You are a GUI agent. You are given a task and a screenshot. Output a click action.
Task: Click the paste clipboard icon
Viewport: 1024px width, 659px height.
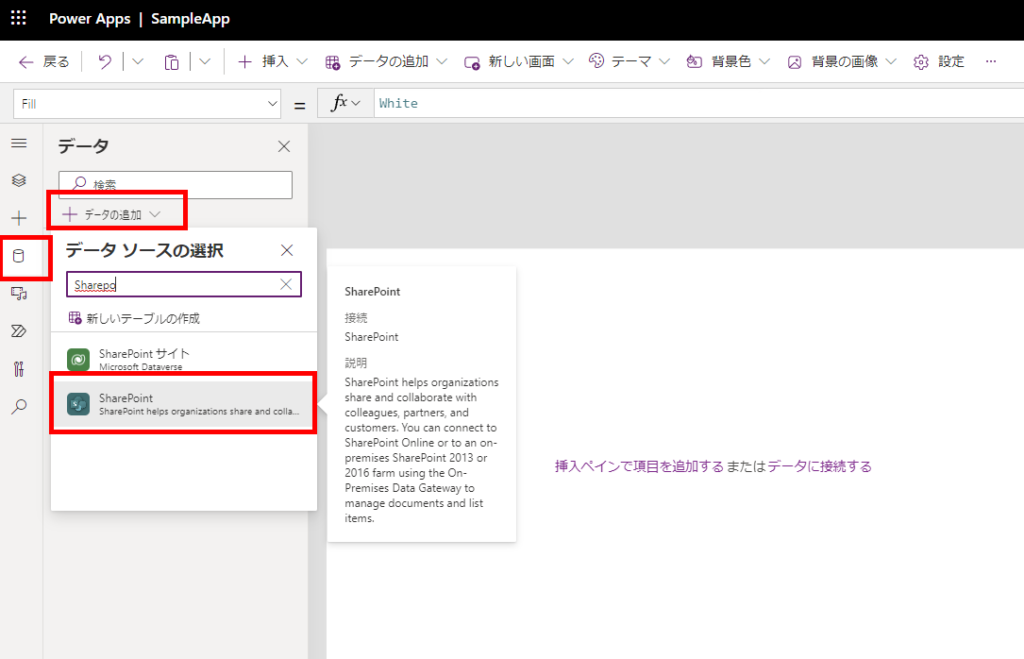[x=171, y=62]
